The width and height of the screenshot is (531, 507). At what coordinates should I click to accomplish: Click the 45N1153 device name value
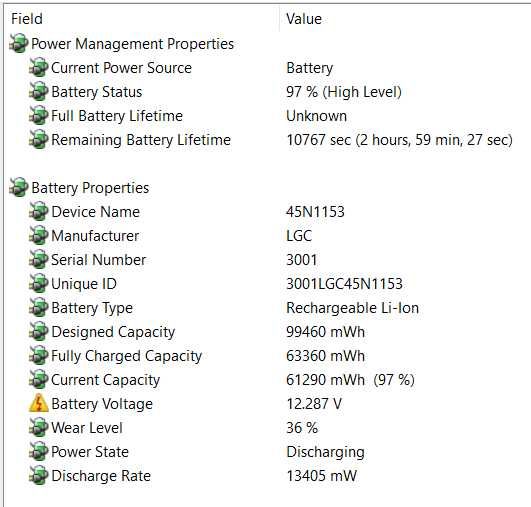[x=315, y=212]
